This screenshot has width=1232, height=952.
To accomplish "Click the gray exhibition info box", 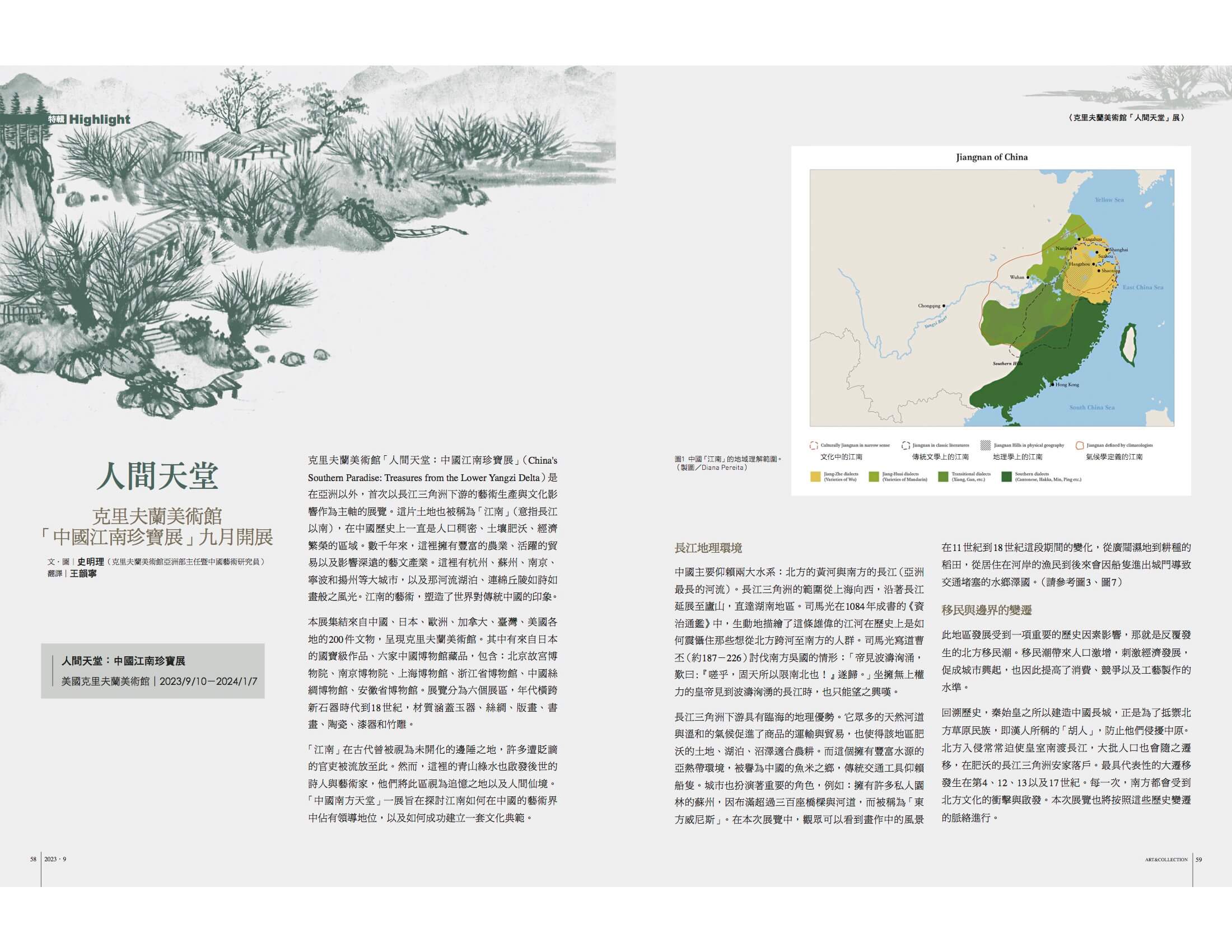I will (x=153, y=670).
